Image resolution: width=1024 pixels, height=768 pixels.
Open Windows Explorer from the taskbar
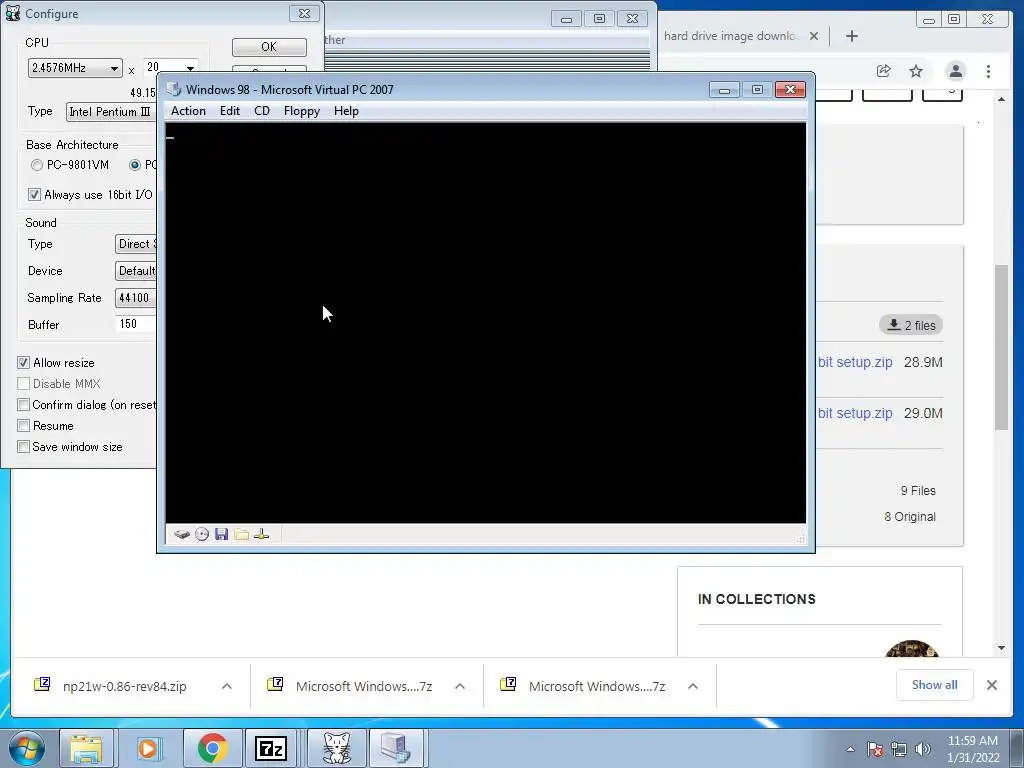[x=86, y=748]
